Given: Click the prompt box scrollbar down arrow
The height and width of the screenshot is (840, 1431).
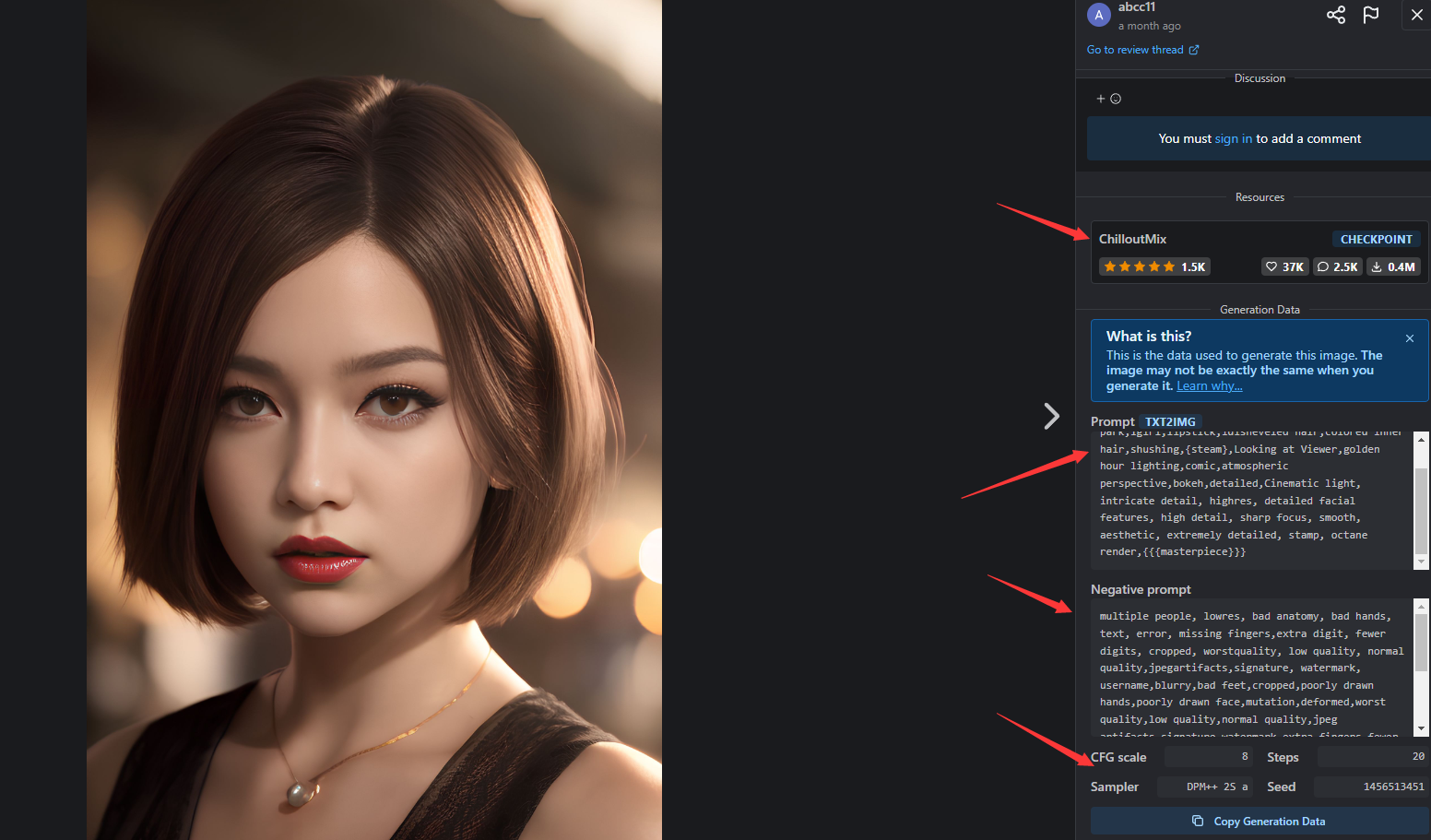Looking at the screenshot, I should click(x=1421, y=562).
